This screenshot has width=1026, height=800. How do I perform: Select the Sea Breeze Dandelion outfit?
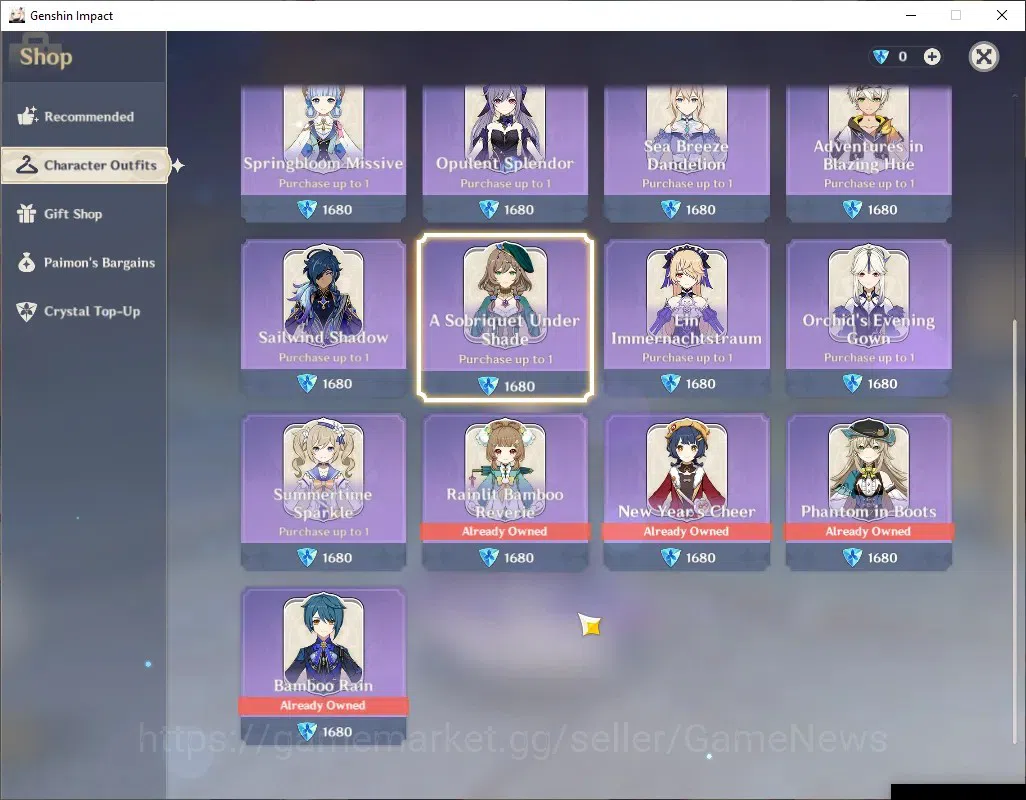(x=686, y=154)
